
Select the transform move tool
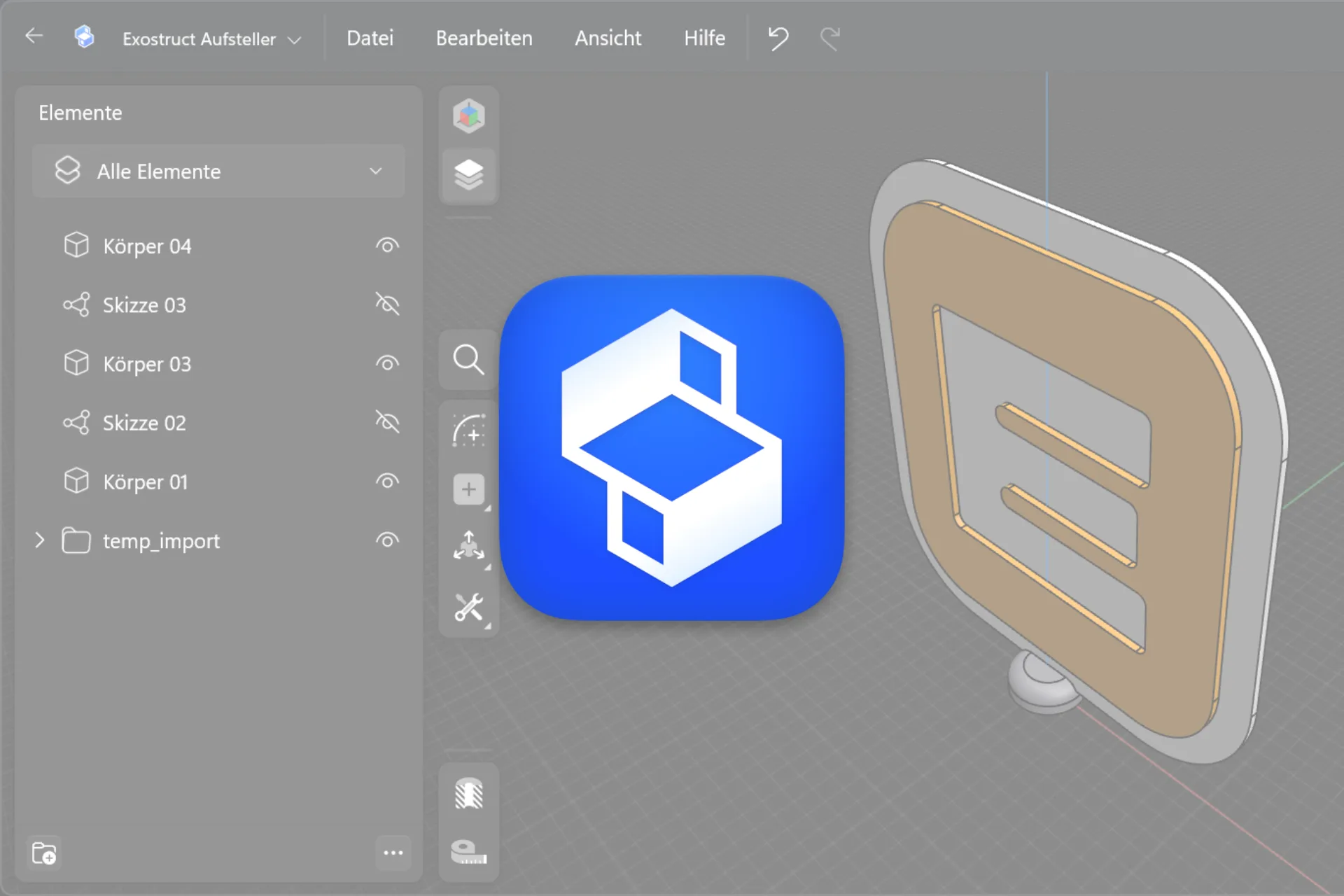point(469,547)
